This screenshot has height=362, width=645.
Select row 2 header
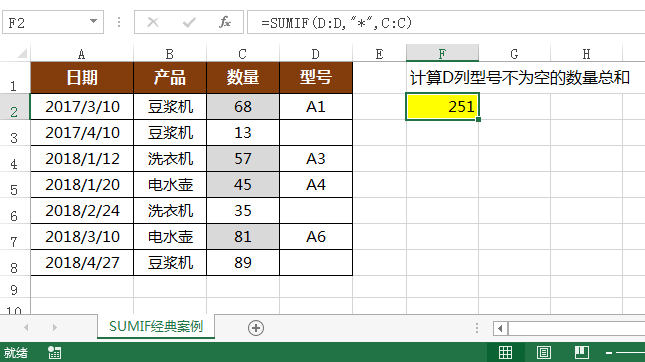[x=14, y=107]
